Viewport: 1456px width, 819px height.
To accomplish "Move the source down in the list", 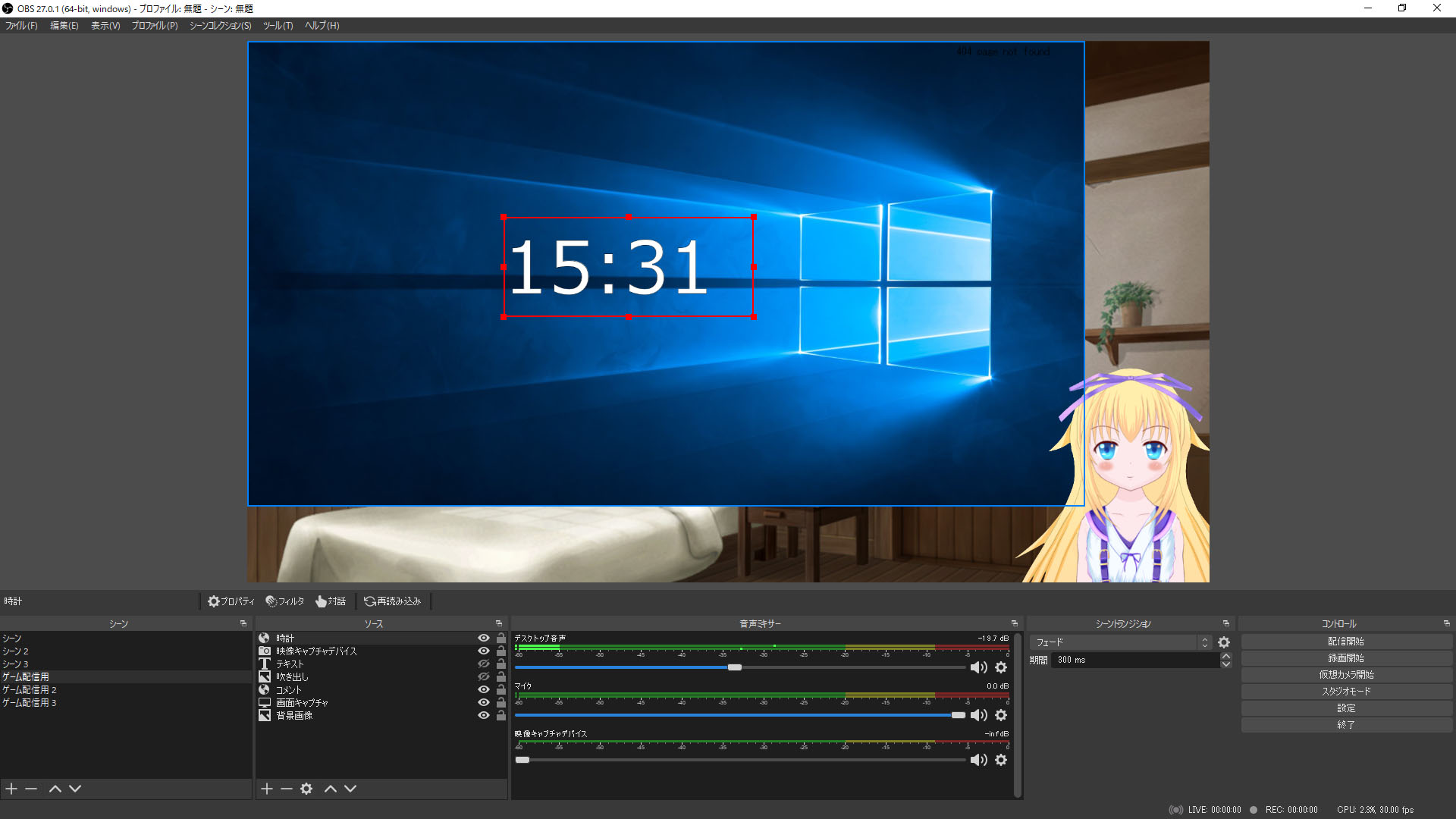I will [350, 789].
